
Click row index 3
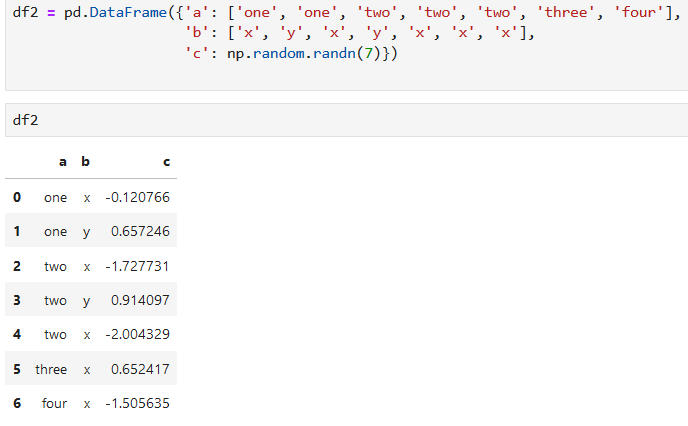[17, 300]
